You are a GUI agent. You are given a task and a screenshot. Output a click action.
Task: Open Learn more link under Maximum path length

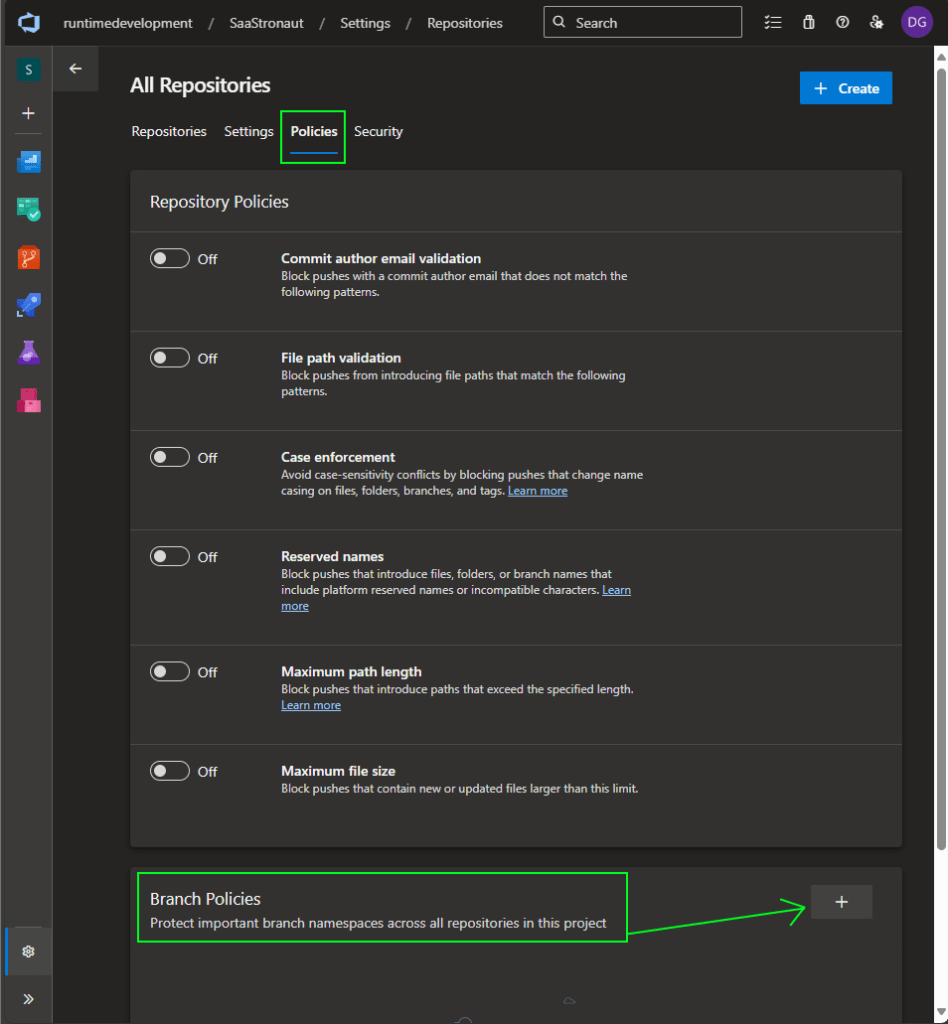(x=311, y=705)
